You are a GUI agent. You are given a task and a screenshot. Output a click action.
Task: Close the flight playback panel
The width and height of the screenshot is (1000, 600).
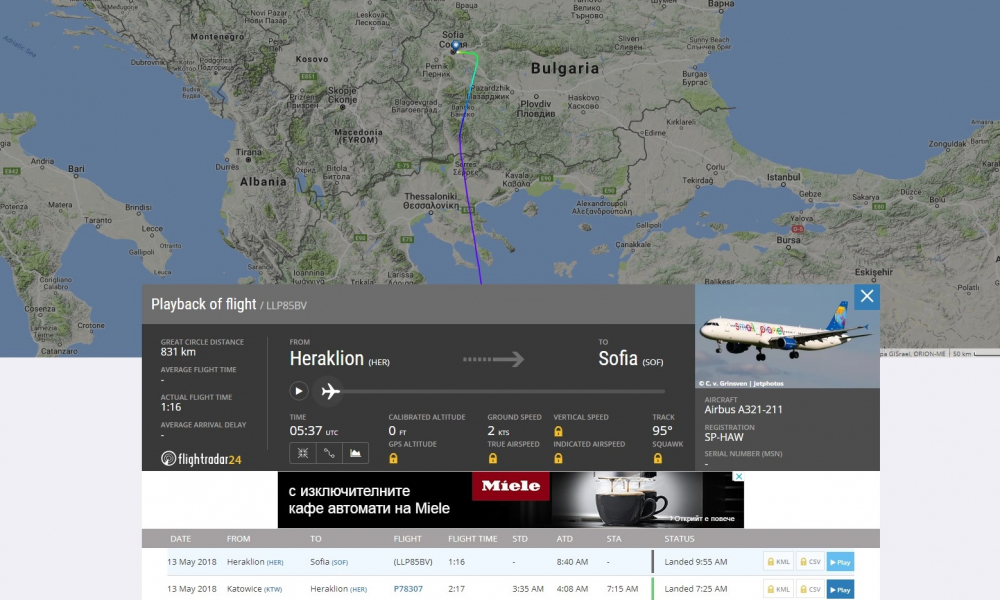867,296
